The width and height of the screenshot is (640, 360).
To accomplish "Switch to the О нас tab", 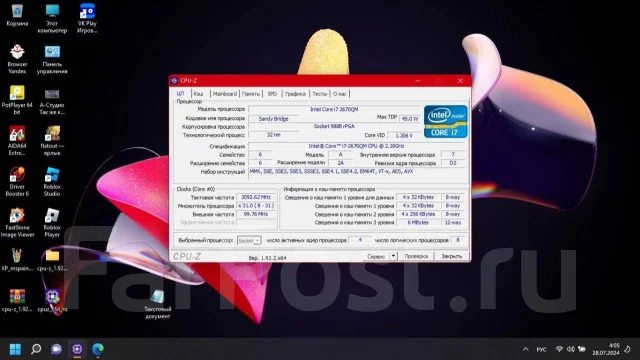I will [x=340, y=94].
